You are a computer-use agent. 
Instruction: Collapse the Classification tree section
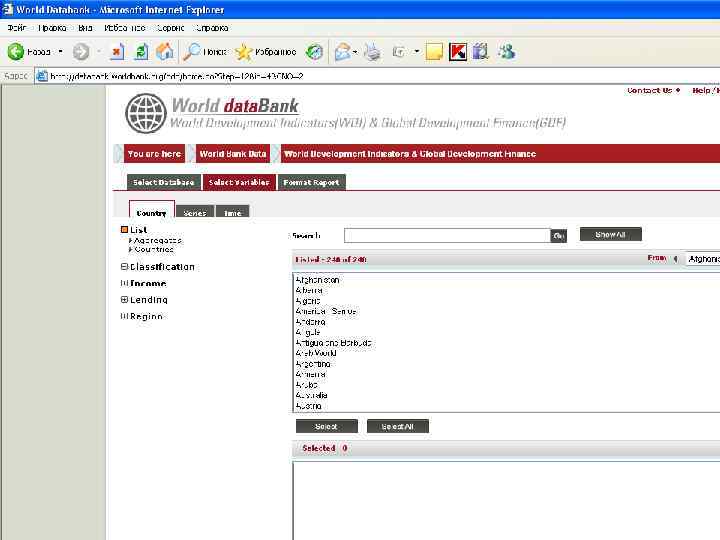[x=124, y=266]
